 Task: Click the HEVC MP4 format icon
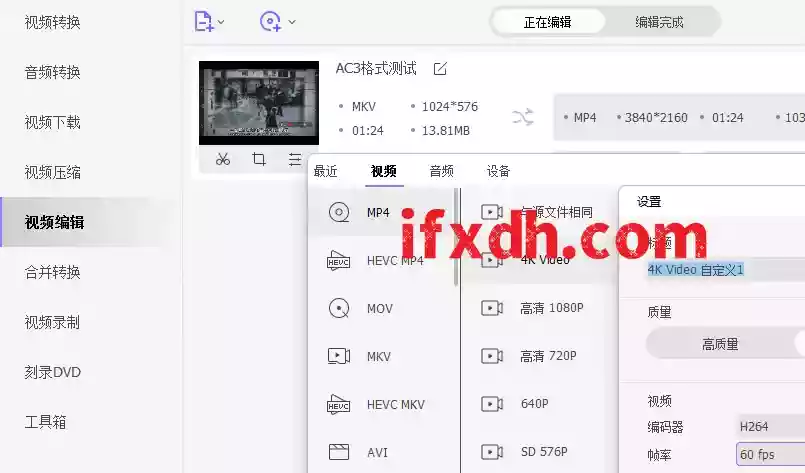coord(339,260)
